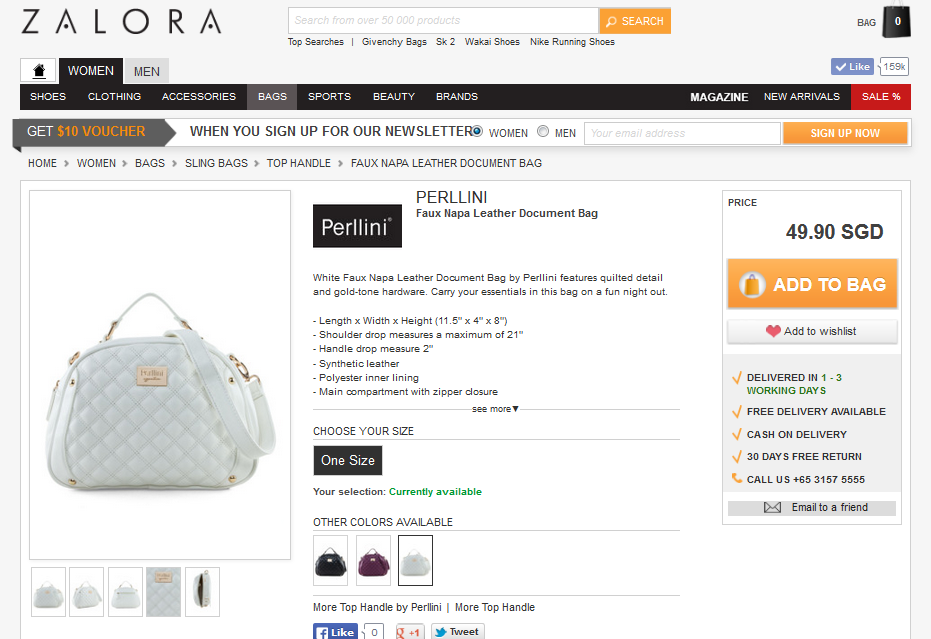Open the SALE % menu item
The width and height of the screenshot is (931, 639).
pos(881,97)
